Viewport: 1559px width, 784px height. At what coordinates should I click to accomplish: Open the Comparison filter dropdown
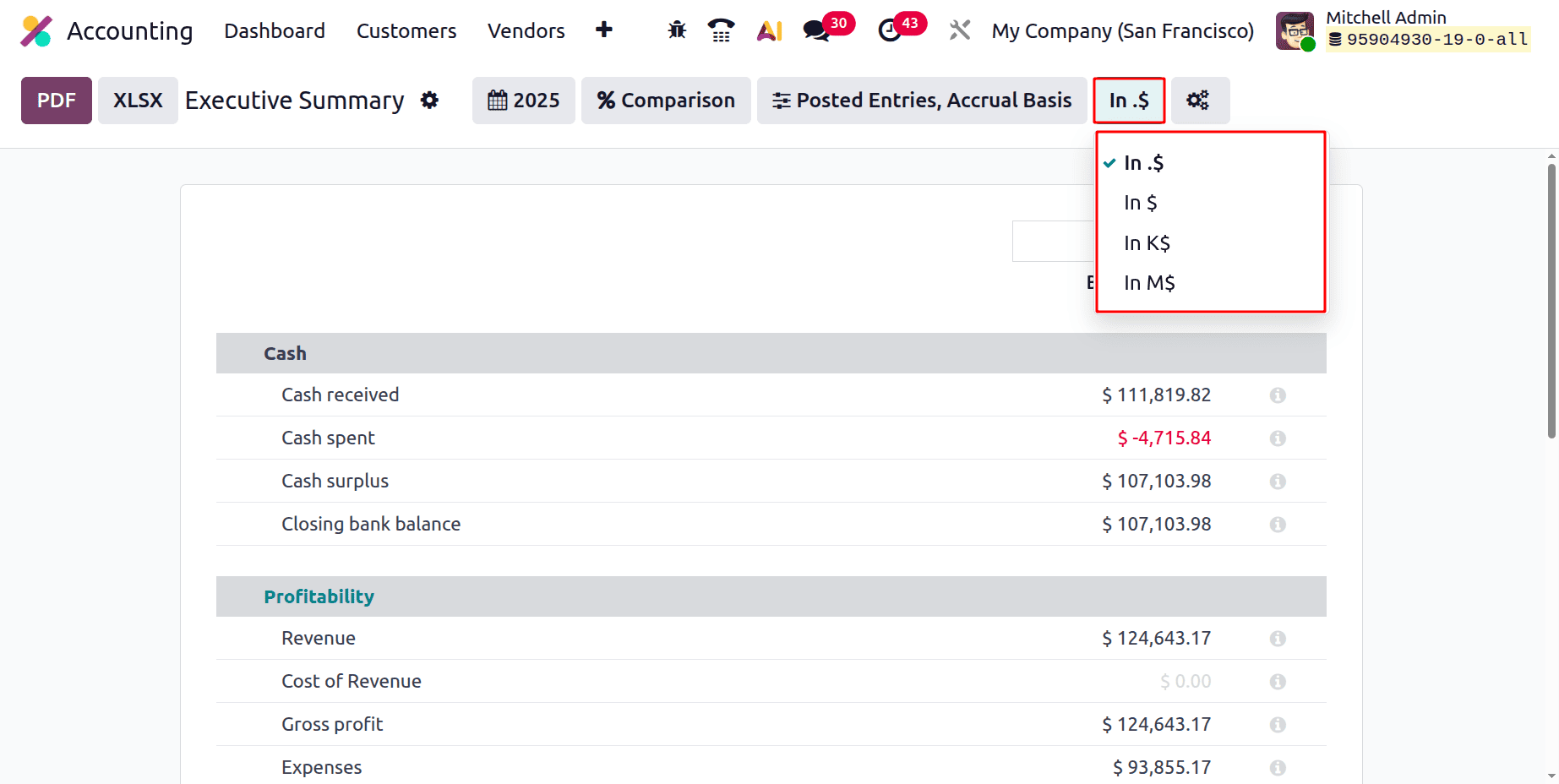tap(665, 101)
